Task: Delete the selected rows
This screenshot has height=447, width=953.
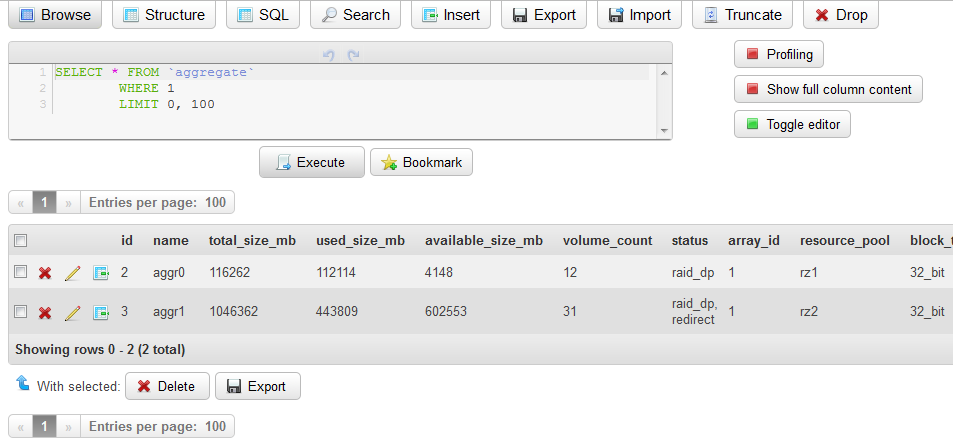Action: tap(167, 386)
